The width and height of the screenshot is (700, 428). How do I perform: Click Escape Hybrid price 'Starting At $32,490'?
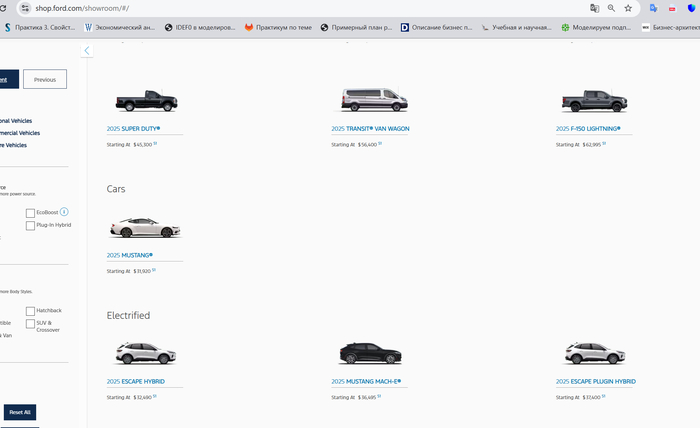click(x=131, y=397)
